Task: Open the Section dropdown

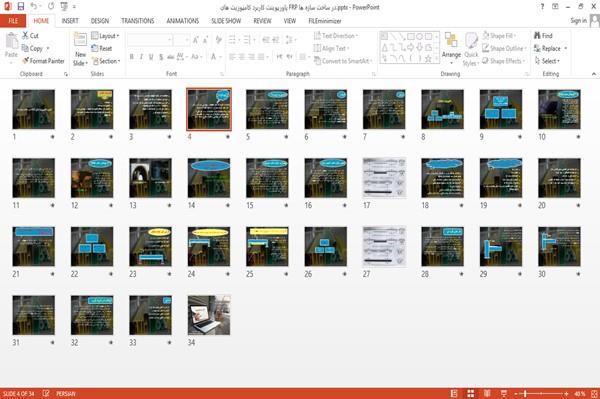Action: pos(106,61)
